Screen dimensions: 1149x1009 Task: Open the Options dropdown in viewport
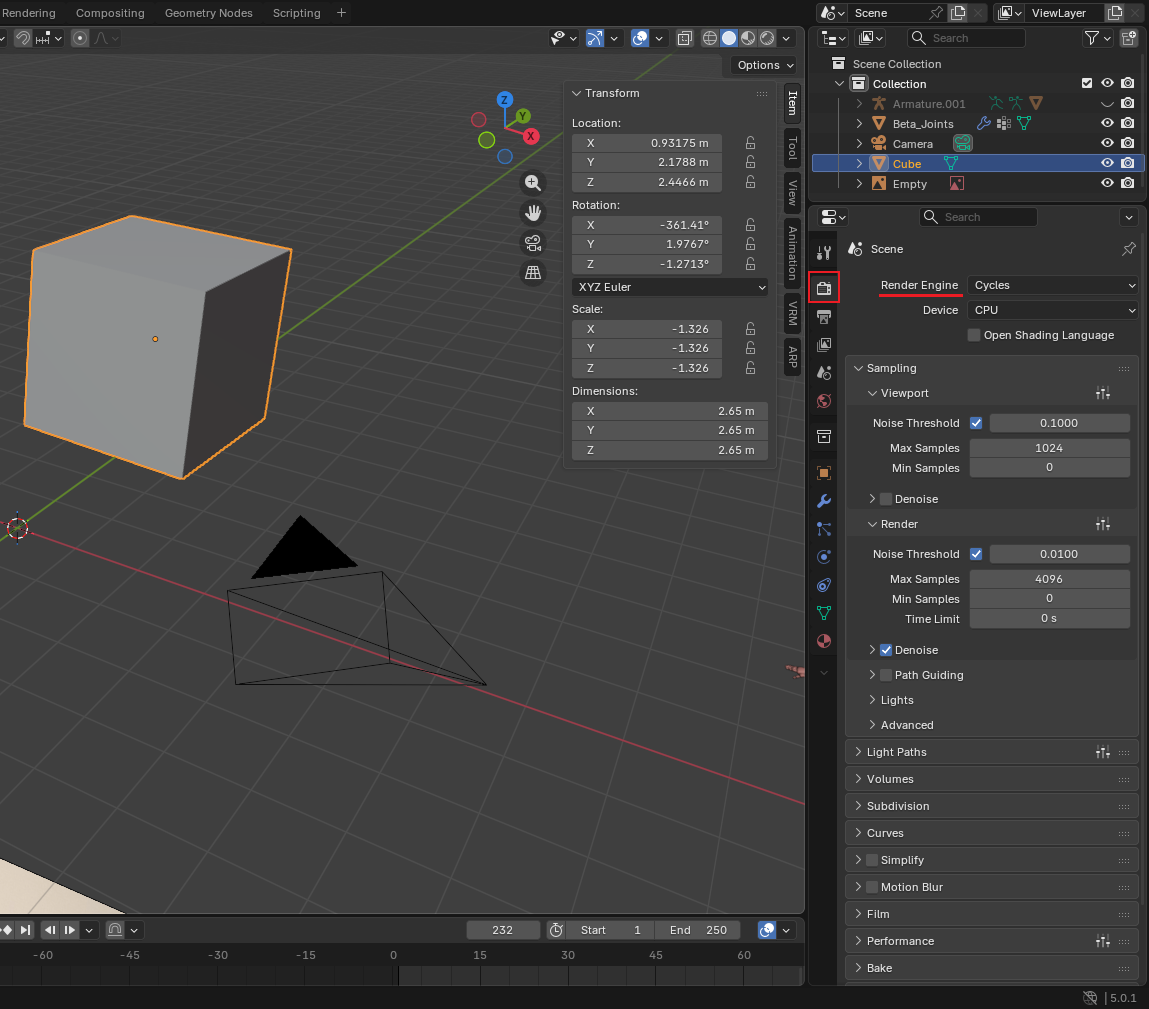point(764,65)
